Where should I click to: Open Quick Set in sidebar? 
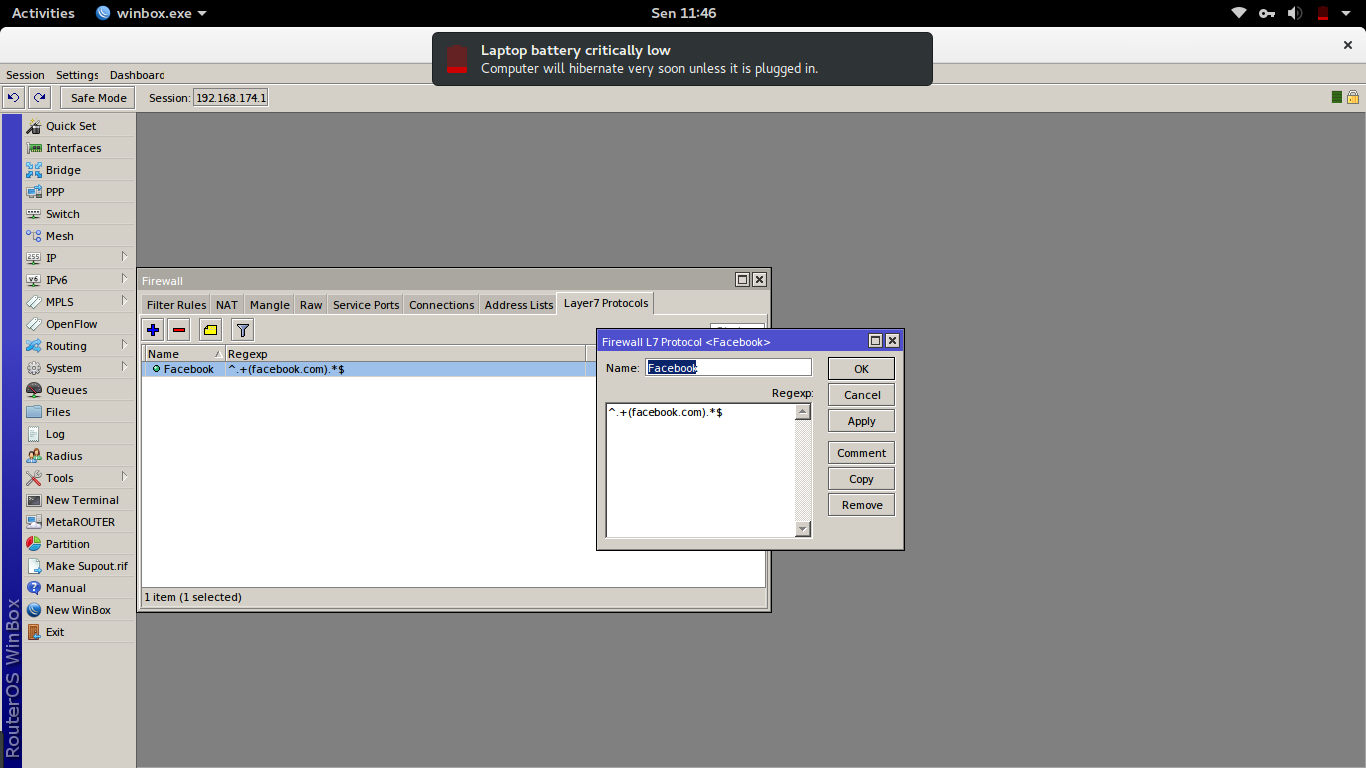pyautogui.click(x=79, y=126)
